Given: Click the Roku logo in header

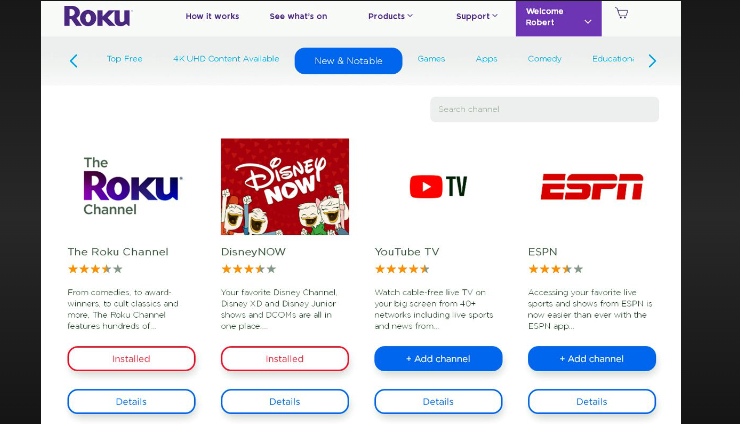Looking at the screenshot, I should coord(97,17).
